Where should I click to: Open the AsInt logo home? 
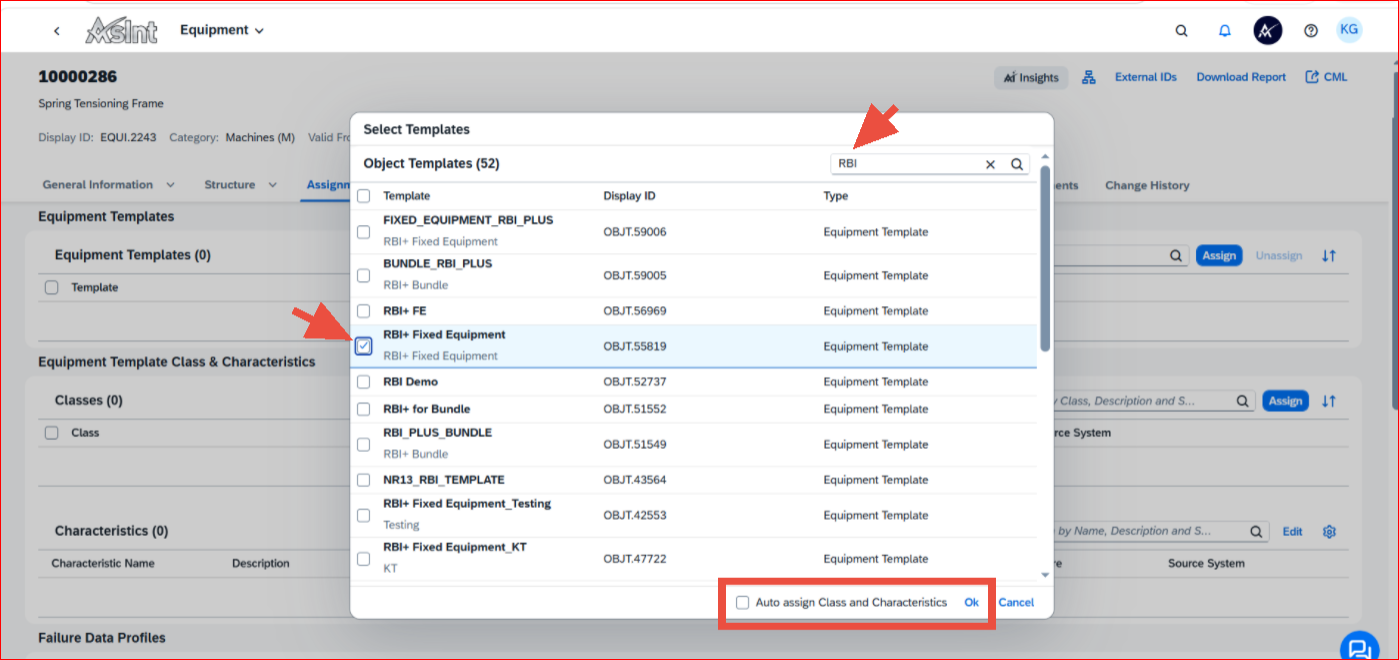(121, 31)
